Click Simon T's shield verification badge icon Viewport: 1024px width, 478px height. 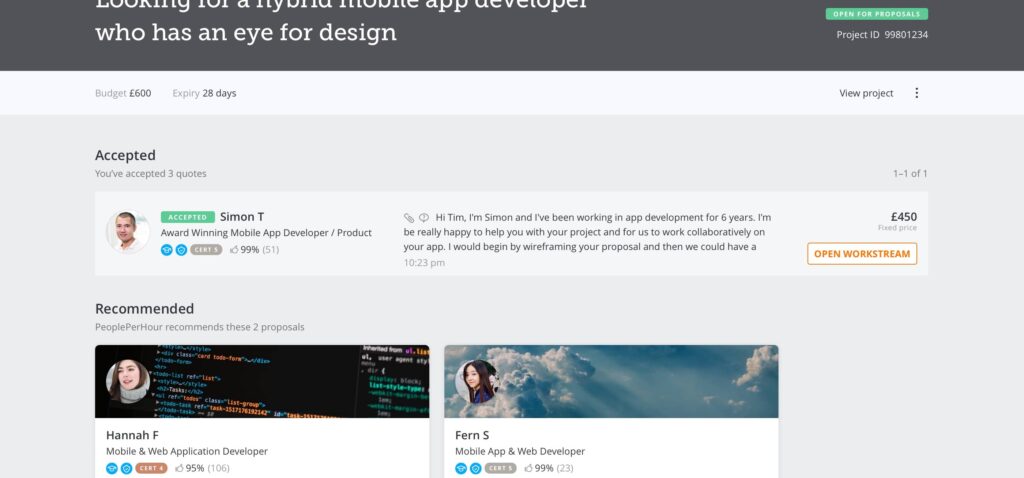(x=181, y=249)
